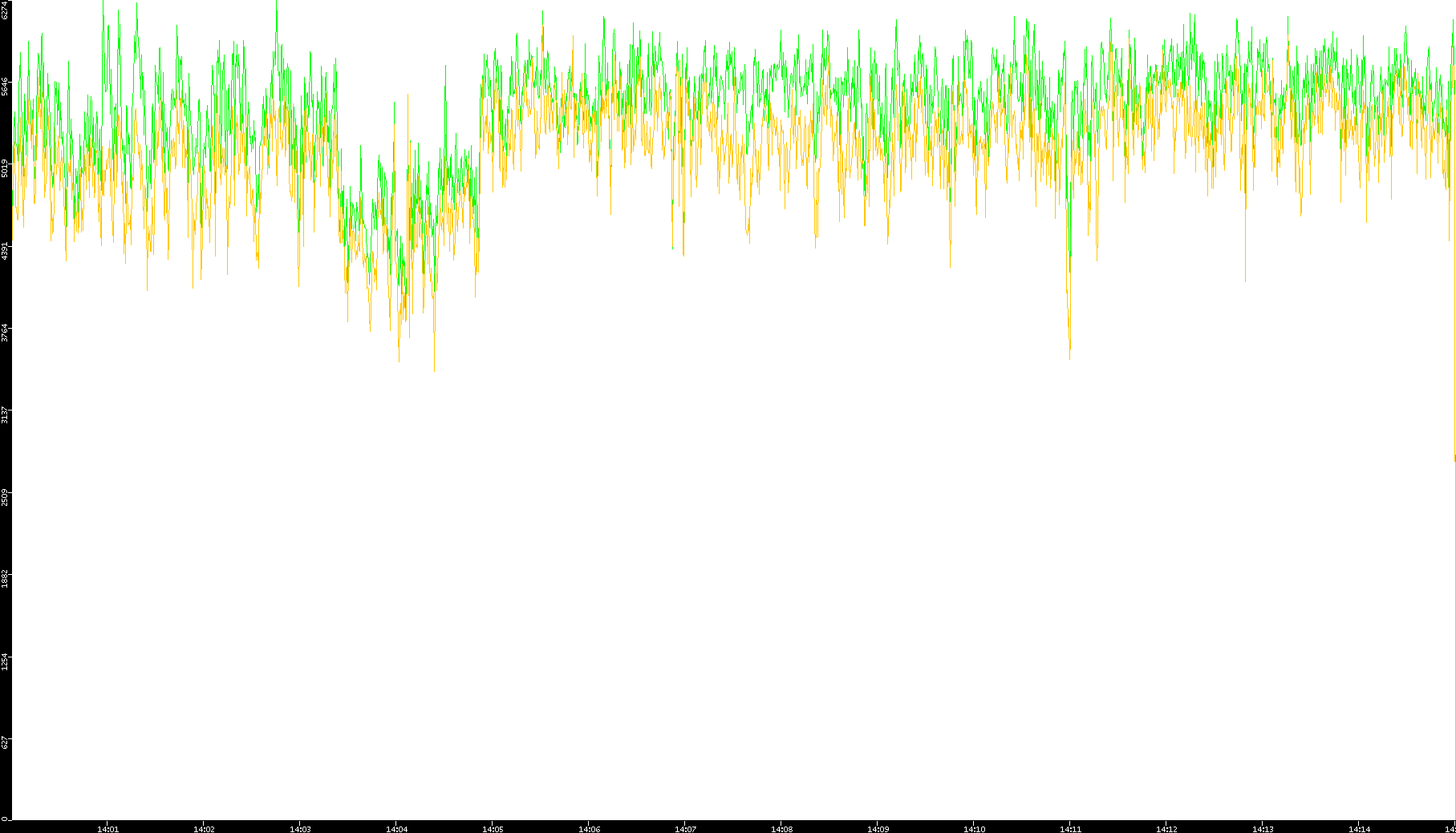This screenshot has width=1456, height=833.
Task: Click the 14:06 time axis label
Action: click(x=589, y=829)
